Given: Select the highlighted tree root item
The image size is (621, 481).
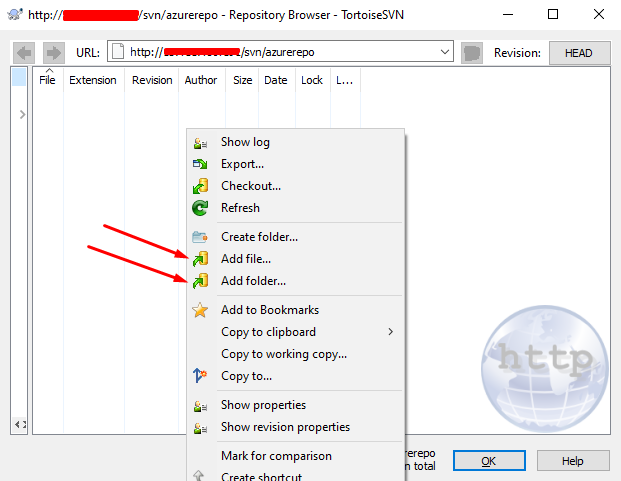Looking at the screenshot, I should click(19, 77).
